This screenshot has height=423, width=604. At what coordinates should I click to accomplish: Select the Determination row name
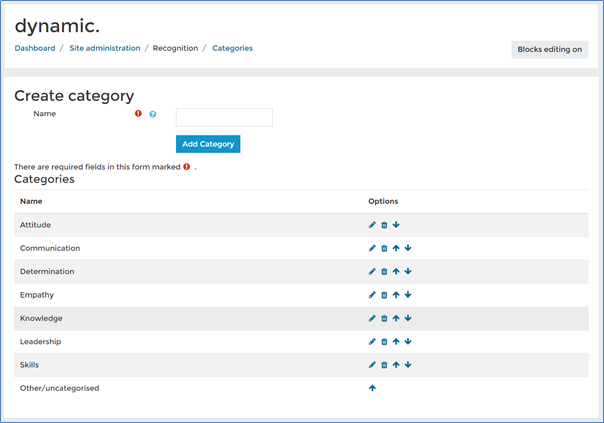[x=47, y=272]
